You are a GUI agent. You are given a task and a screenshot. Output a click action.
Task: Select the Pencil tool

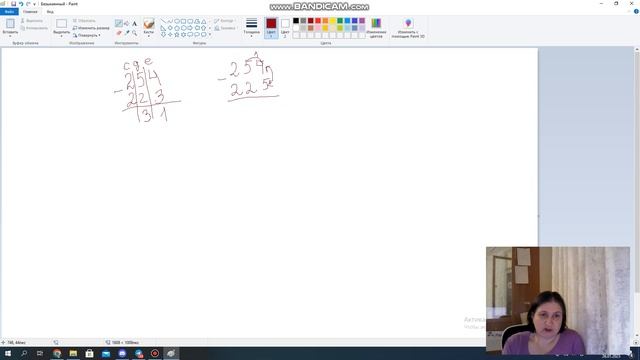(119, 24)
